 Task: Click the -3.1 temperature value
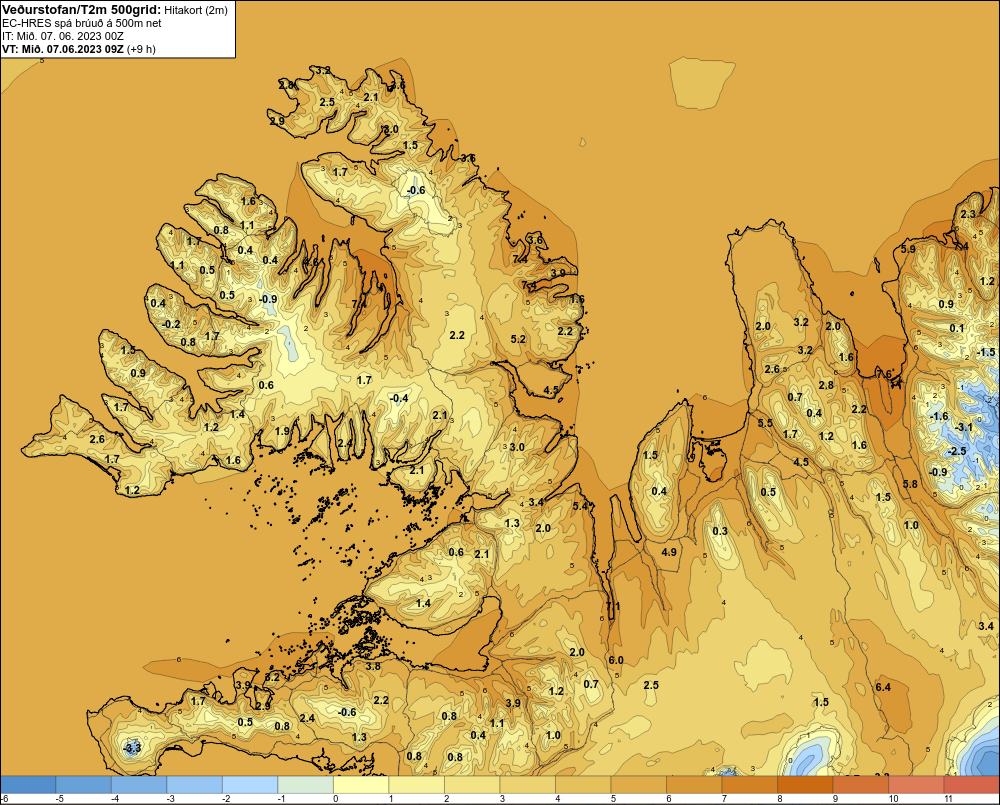(x=964, y=427)
